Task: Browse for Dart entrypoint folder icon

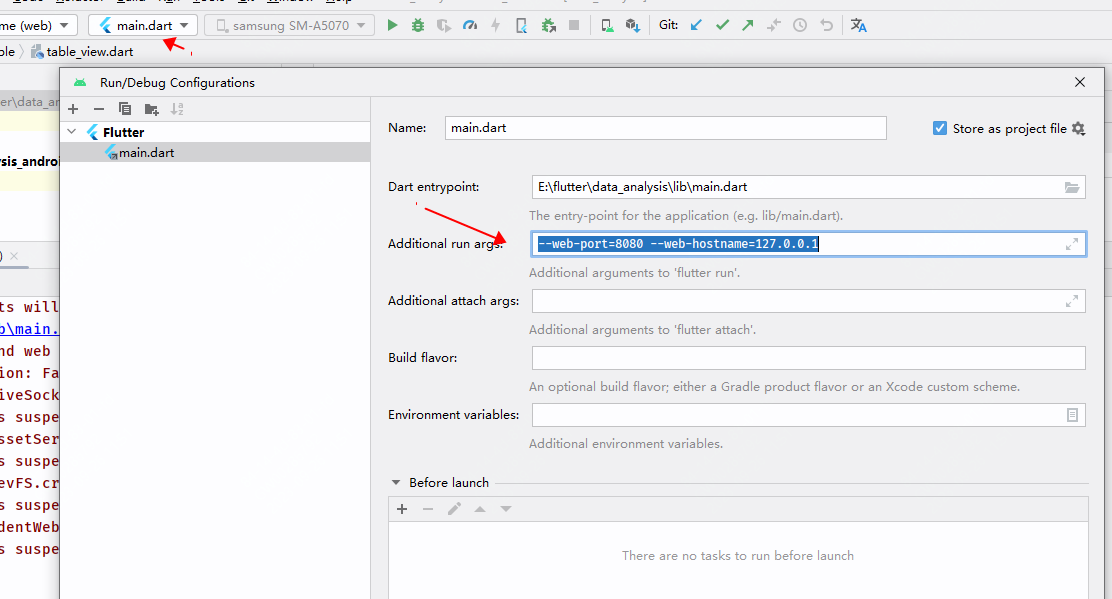Action: (1072, 187)
